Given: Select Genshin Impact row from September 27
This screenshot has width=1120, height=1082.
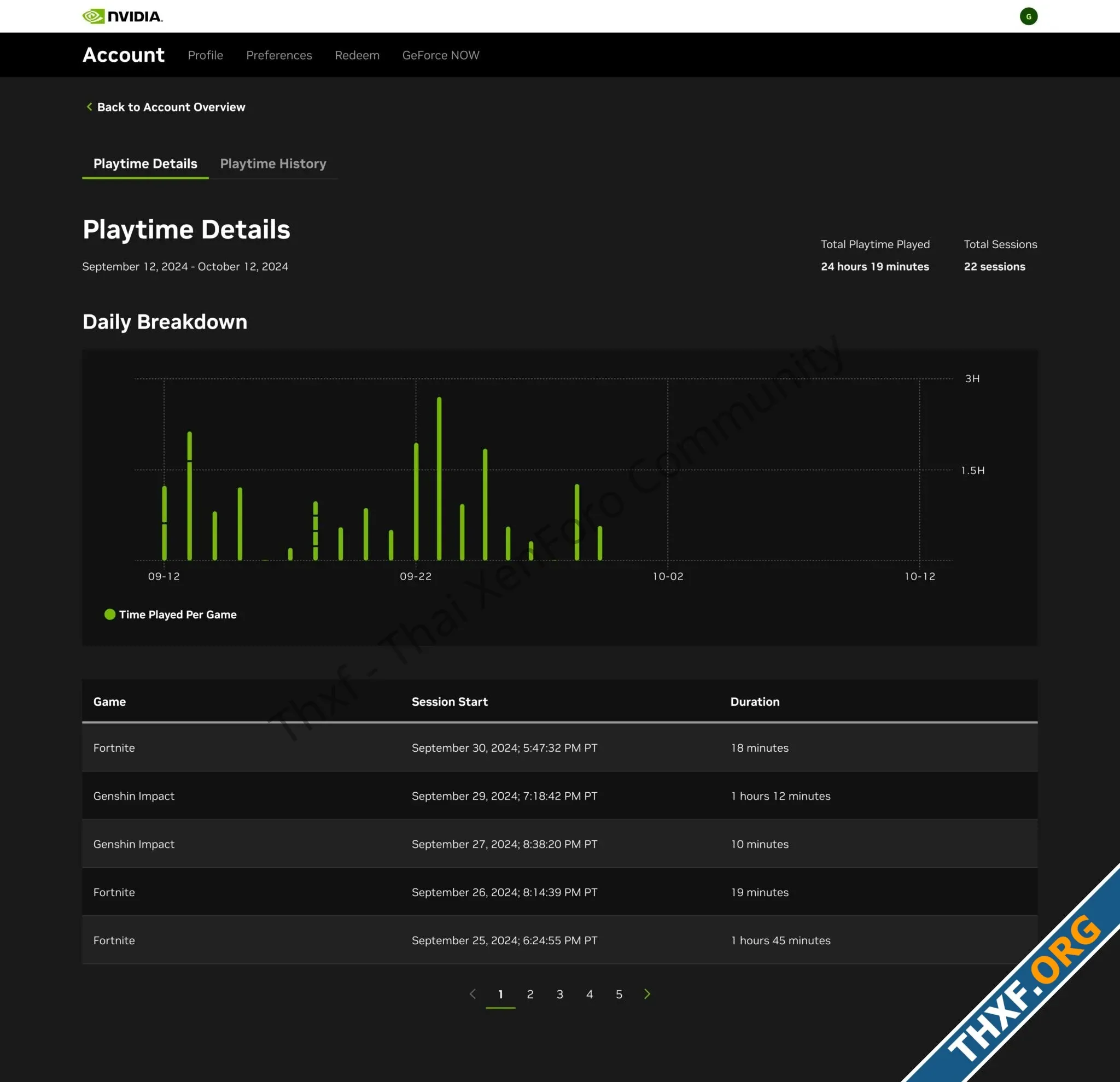Looking at the screenshot, I should click(560, 844).
